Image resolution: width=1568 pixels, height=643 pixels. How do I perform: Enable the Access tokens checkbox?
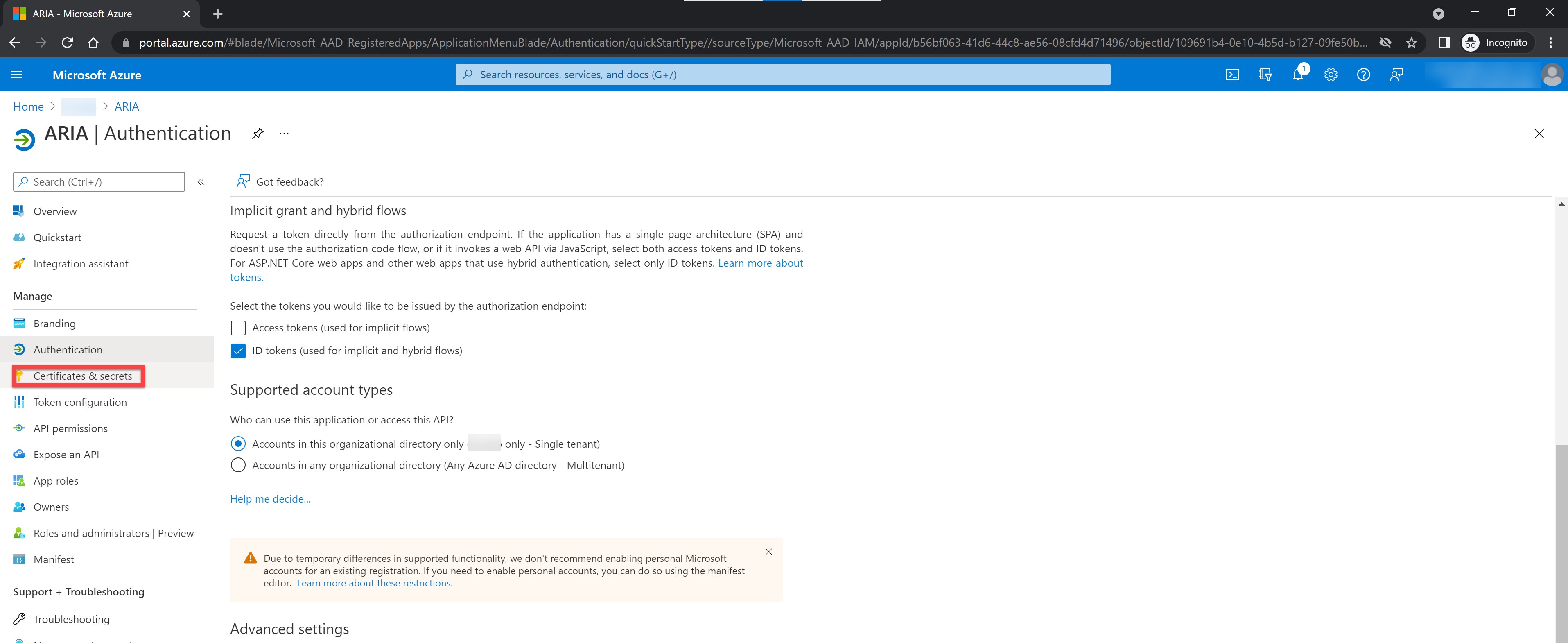click(238, 328)
